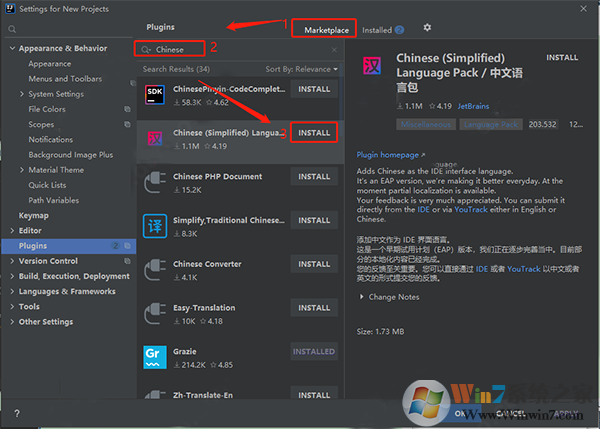Click the Easy-Translation plug icon
The width and height of the screenshot is (600, 429).
pos(155,314)
